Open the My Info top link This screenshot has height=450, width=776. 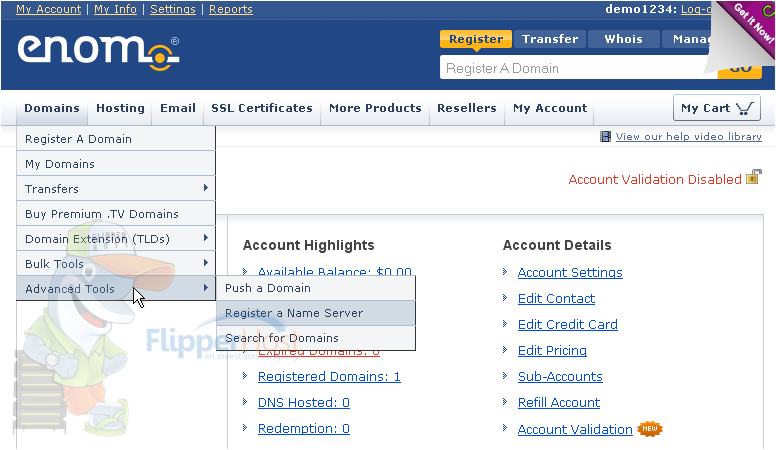115,9
